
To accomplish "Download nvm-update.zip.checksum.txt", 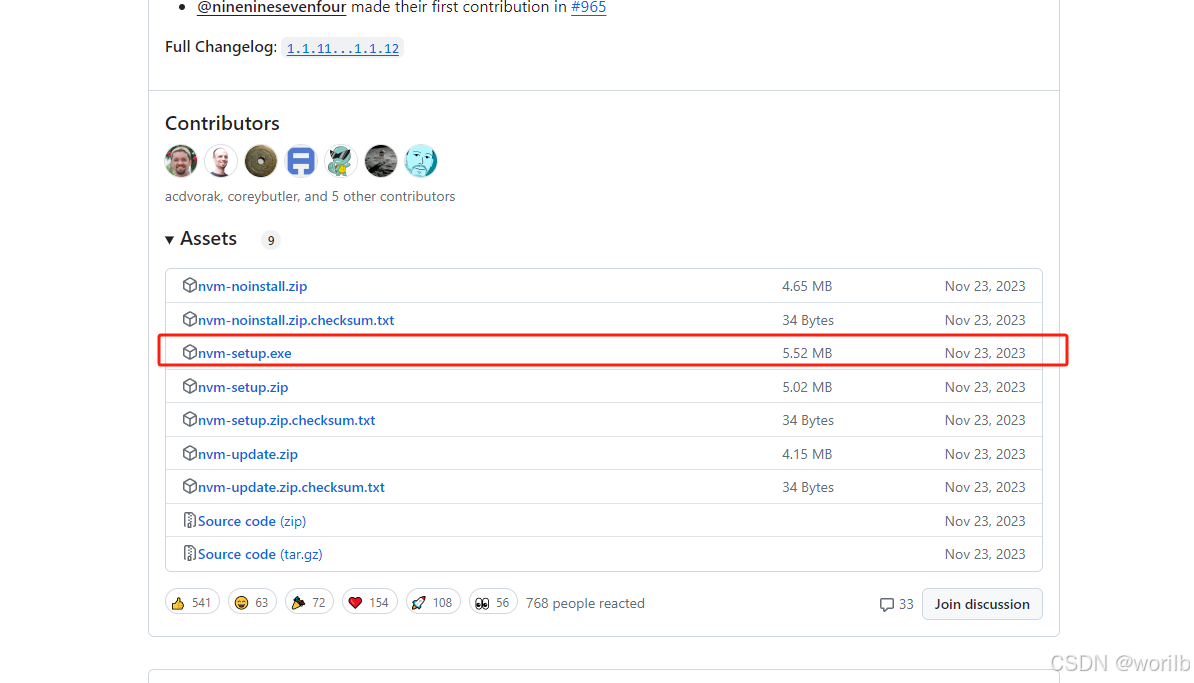I will tap(291, 487).
